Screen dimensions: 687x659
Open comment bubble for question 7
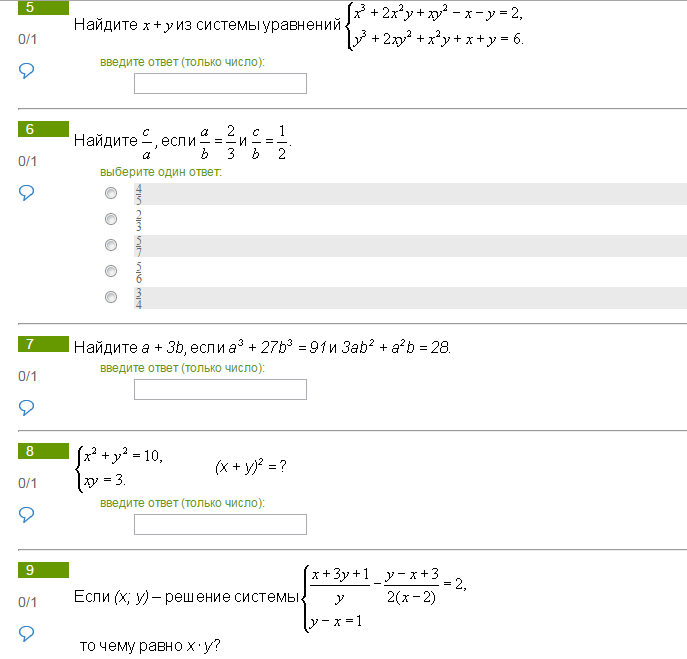(26, 407)
